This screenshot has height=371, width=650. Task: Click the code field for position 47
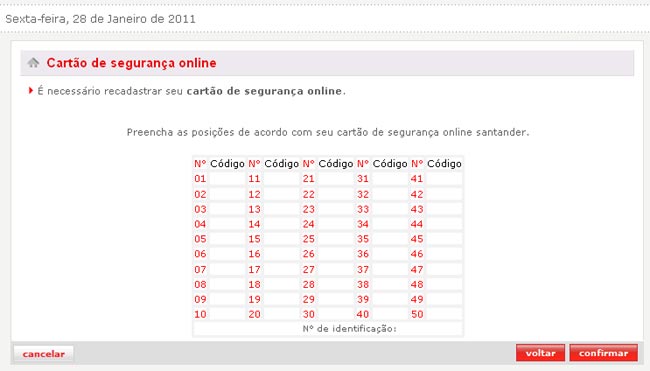pyautogui.click(x=444, y=269)
